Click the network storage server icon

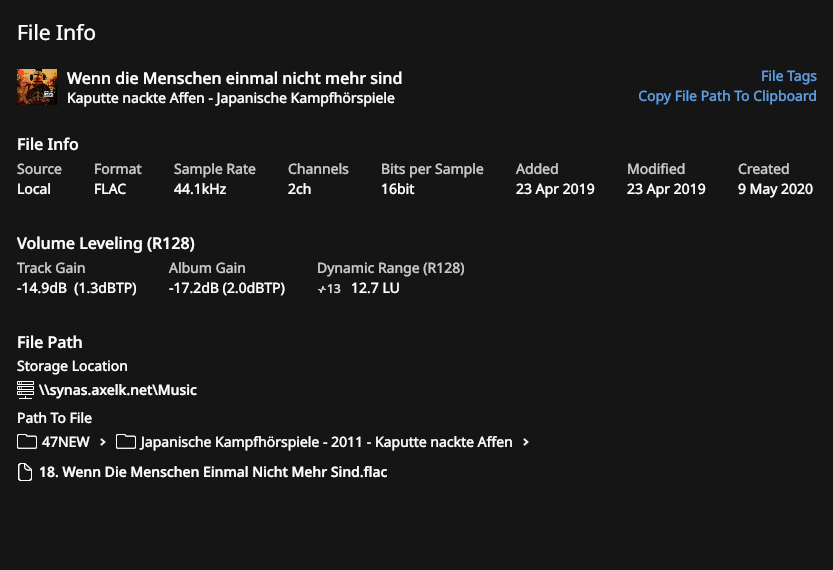coord(25,390)
